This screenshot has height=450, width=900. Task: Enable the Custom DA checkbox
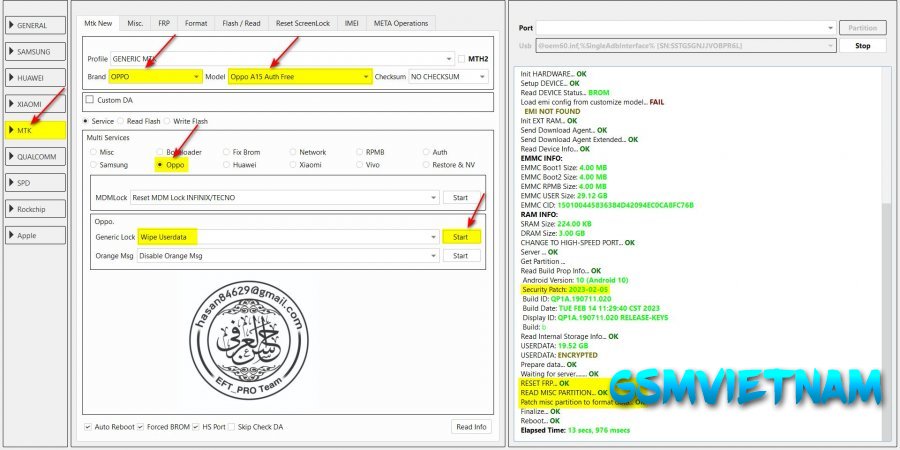(x=90, y=99)
